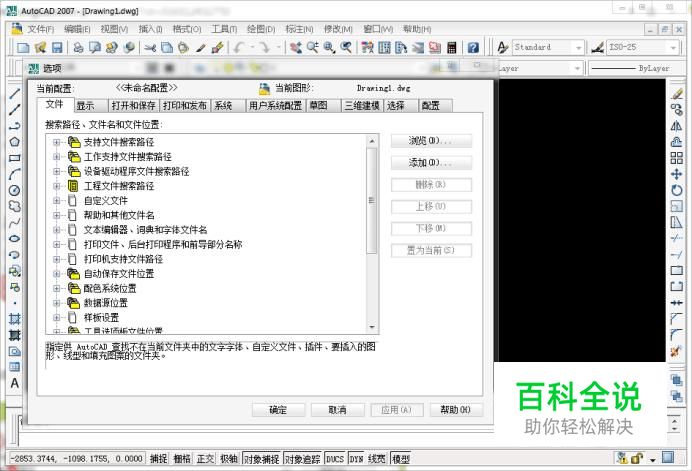Image resolution: width=692 pixels, height=471 pixels.
Task: Click the 浏览(B)... button
Action: click(x=431, y=141)
